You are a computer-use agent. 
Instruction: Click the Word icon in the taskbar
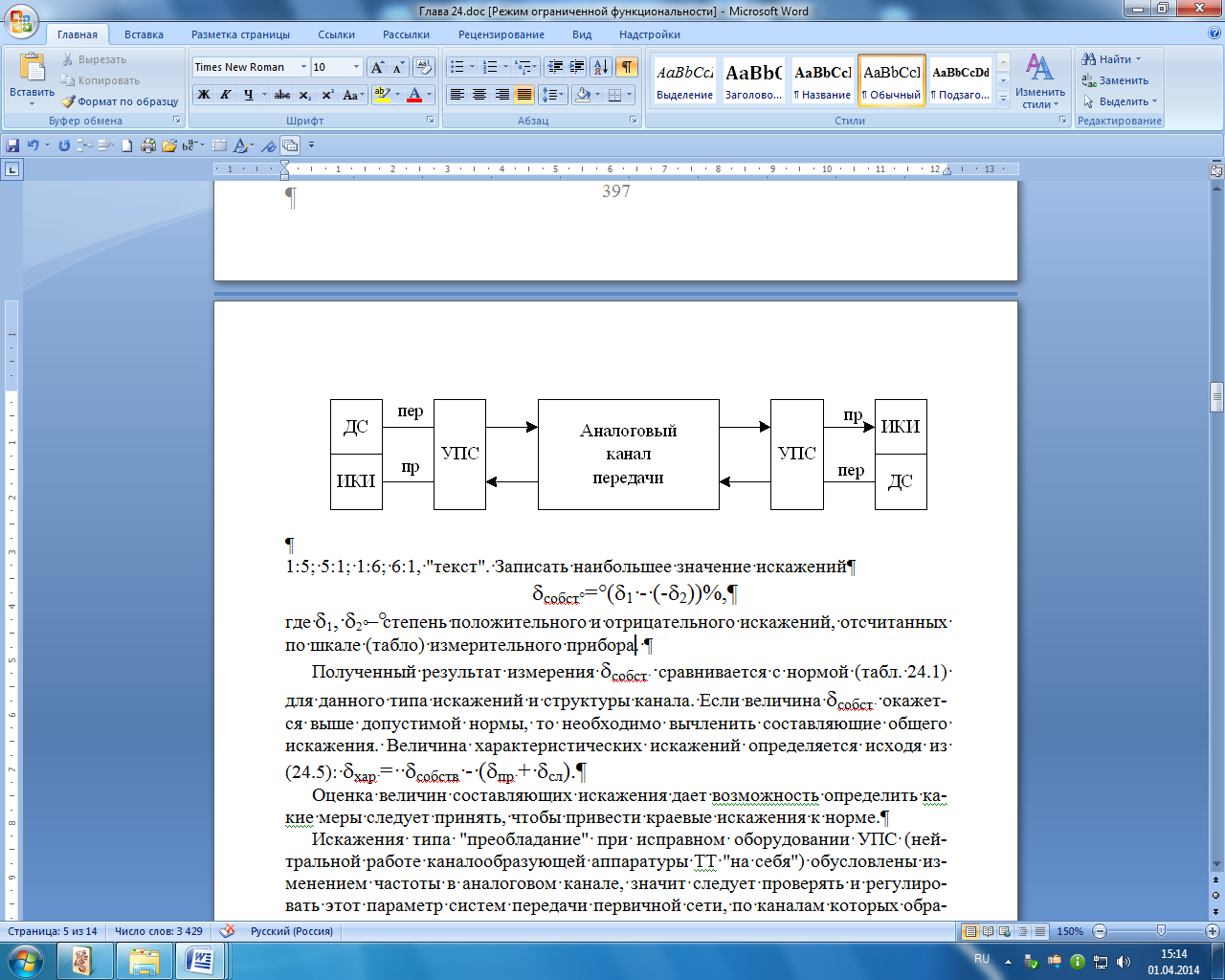click(202, 961)
